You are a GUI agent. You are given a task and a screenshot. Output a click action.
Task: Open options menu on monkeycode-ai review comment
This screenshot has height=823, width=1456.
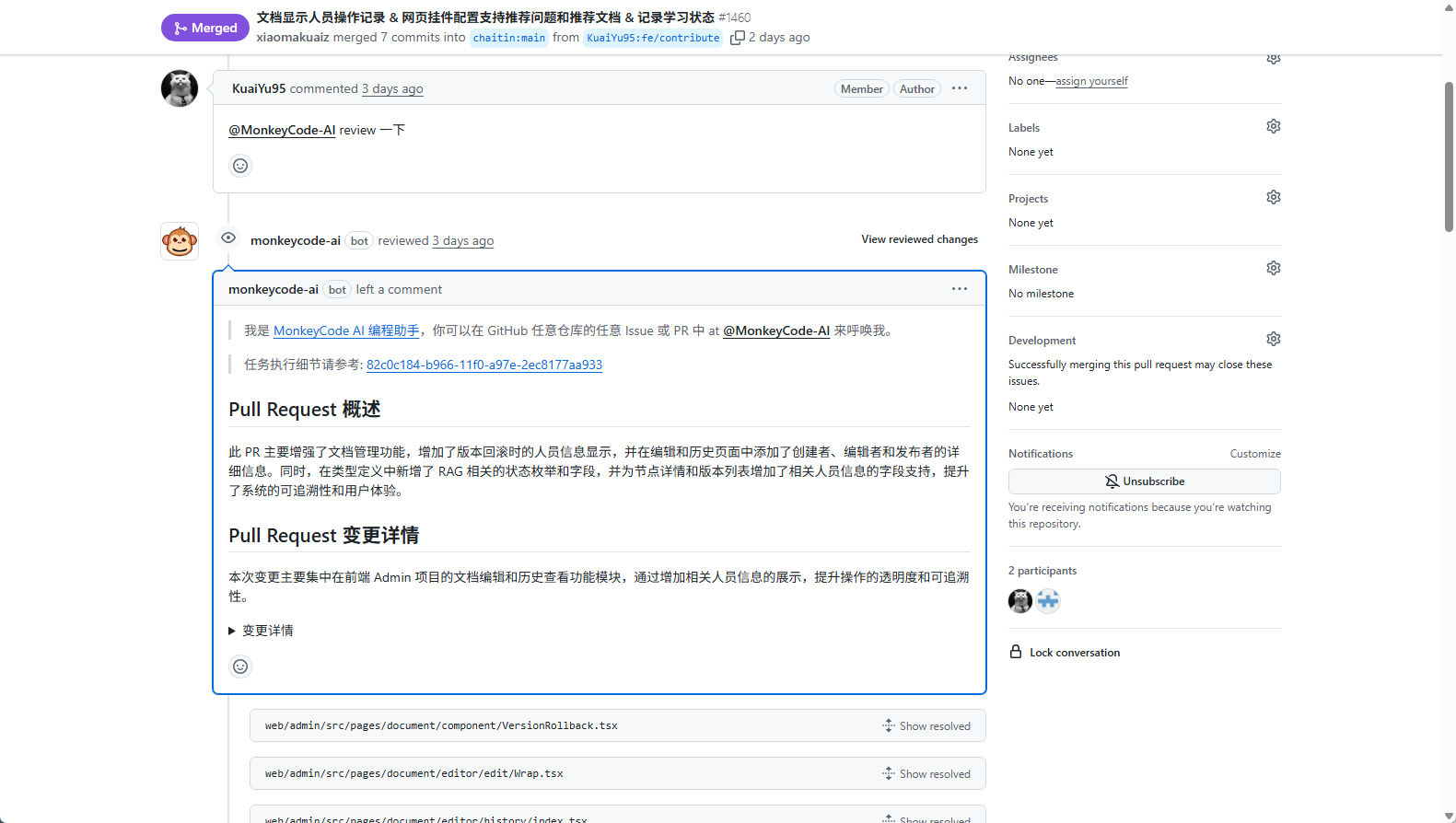tap(960, 289)
